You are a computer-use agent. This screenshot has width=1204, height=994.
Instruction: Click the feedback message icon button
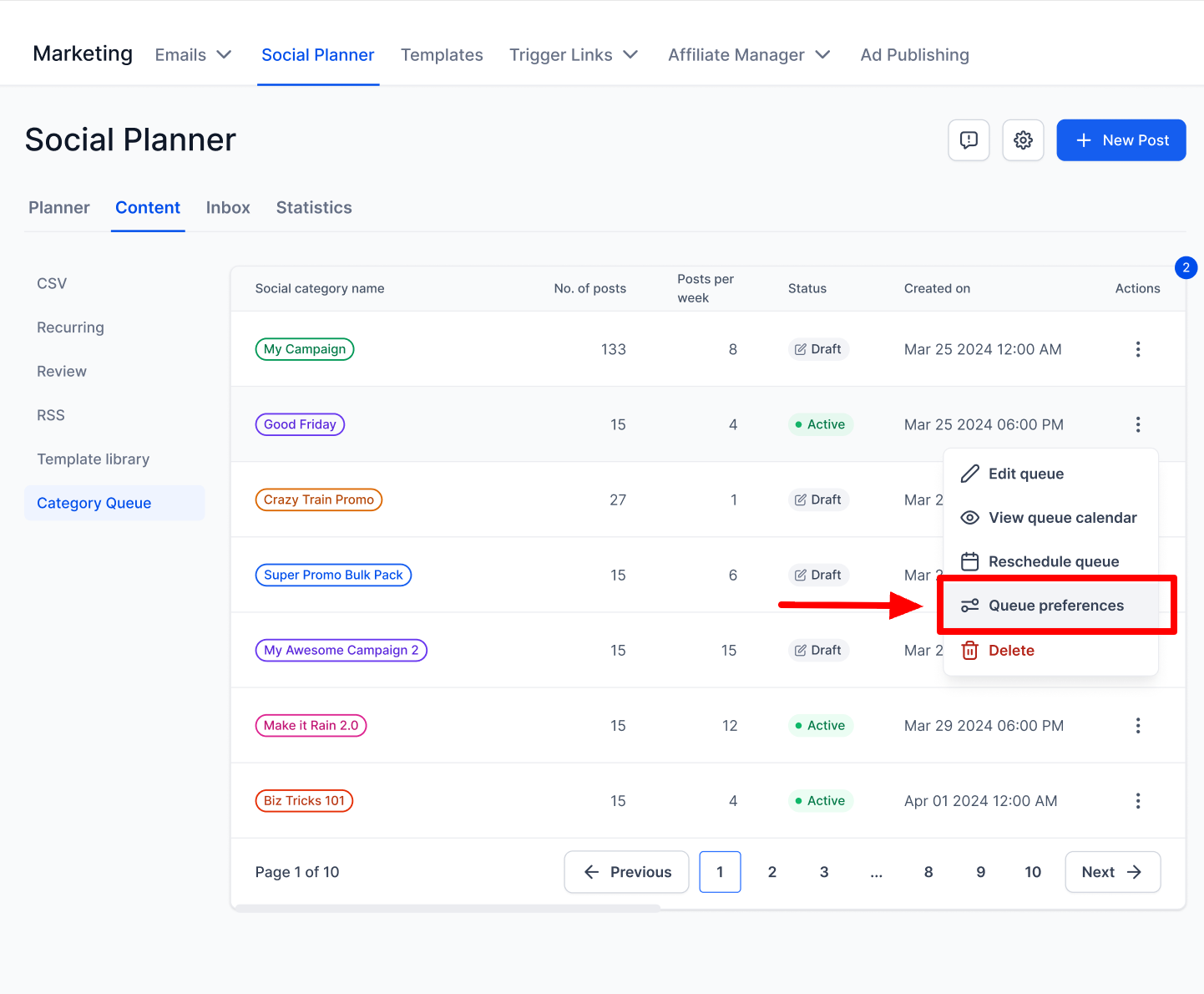pos(969,140)
